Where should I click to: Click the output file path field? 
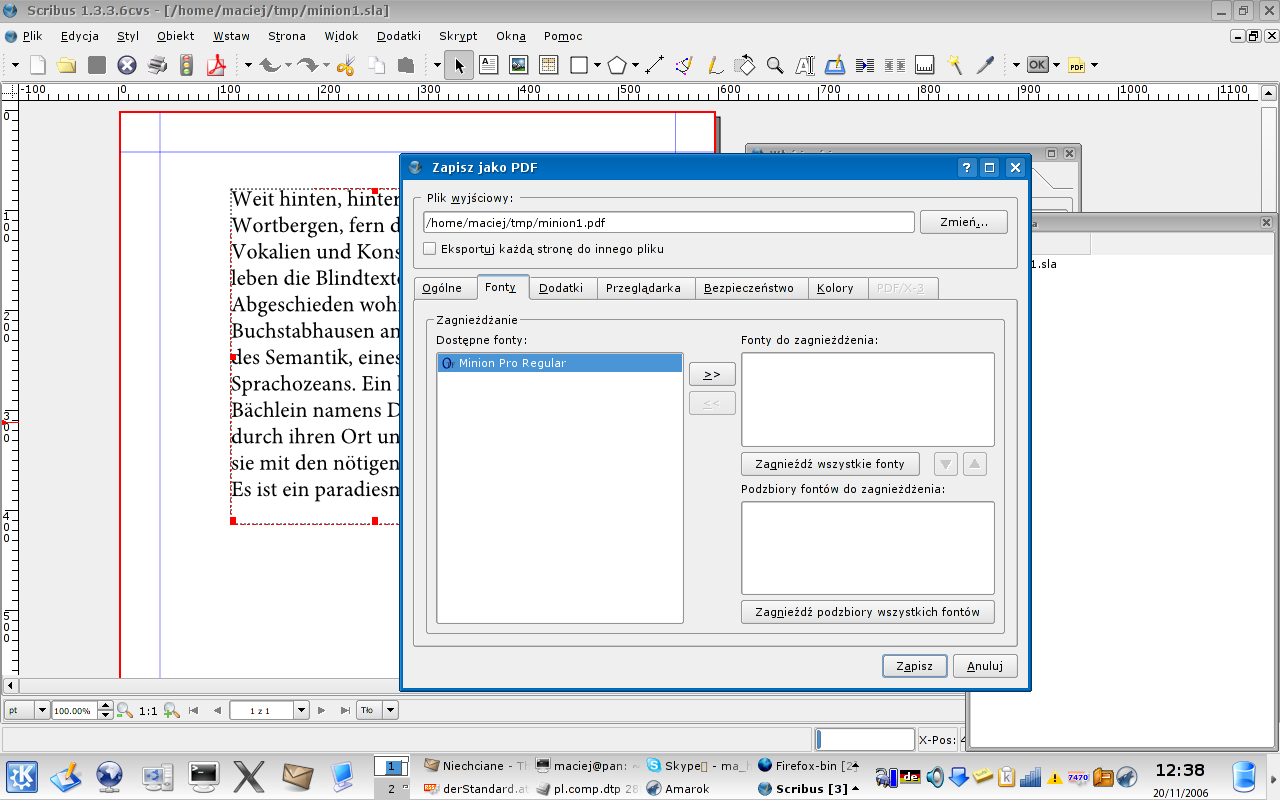click(668, 222)
